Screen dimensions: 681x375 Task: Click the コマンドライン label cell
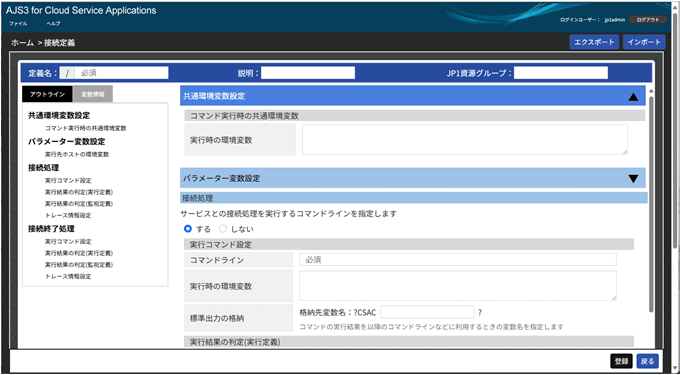[238, 260]
